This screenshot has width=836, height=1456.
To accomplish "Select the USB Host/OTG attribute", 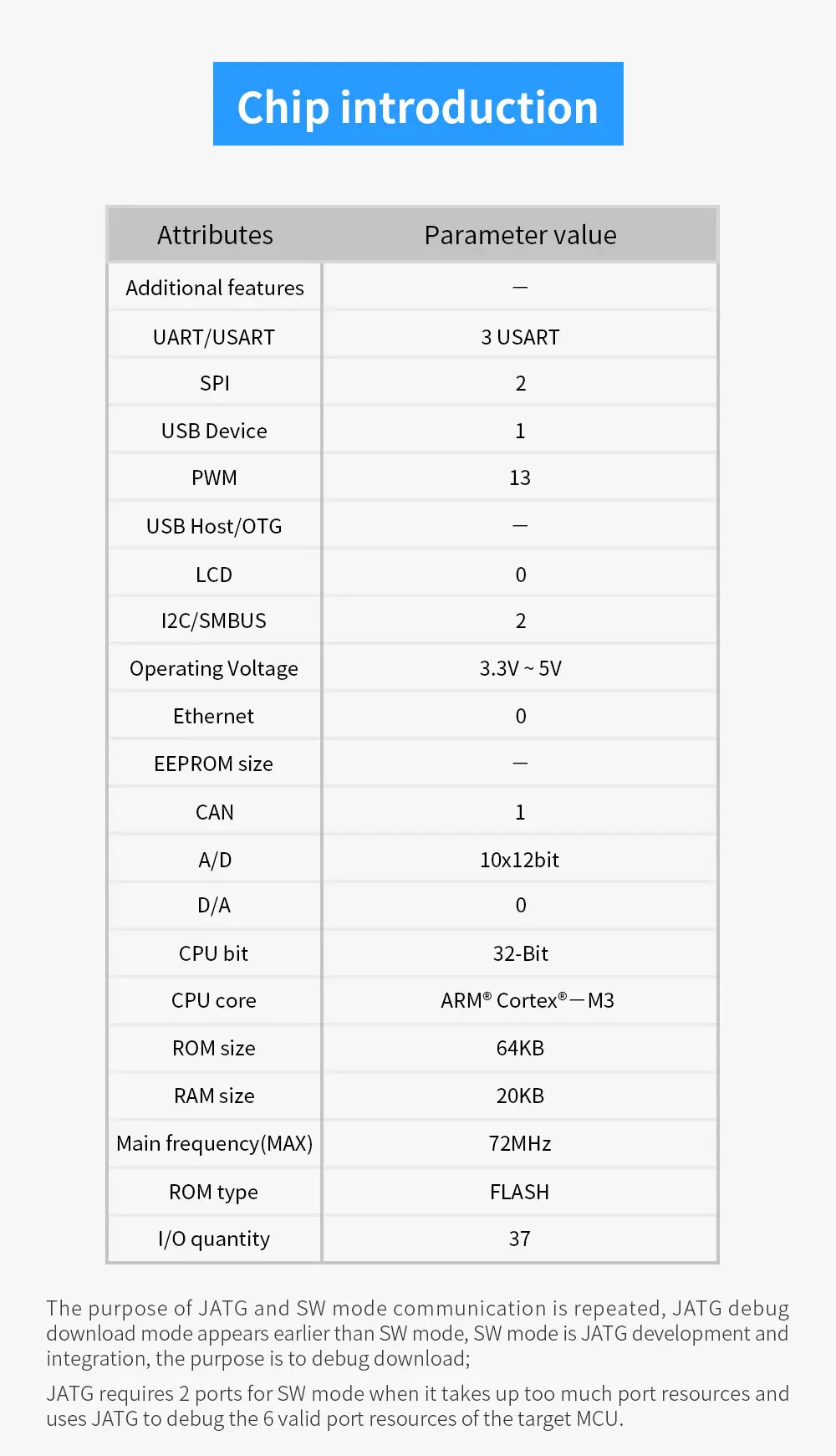I will coord(214,526).
